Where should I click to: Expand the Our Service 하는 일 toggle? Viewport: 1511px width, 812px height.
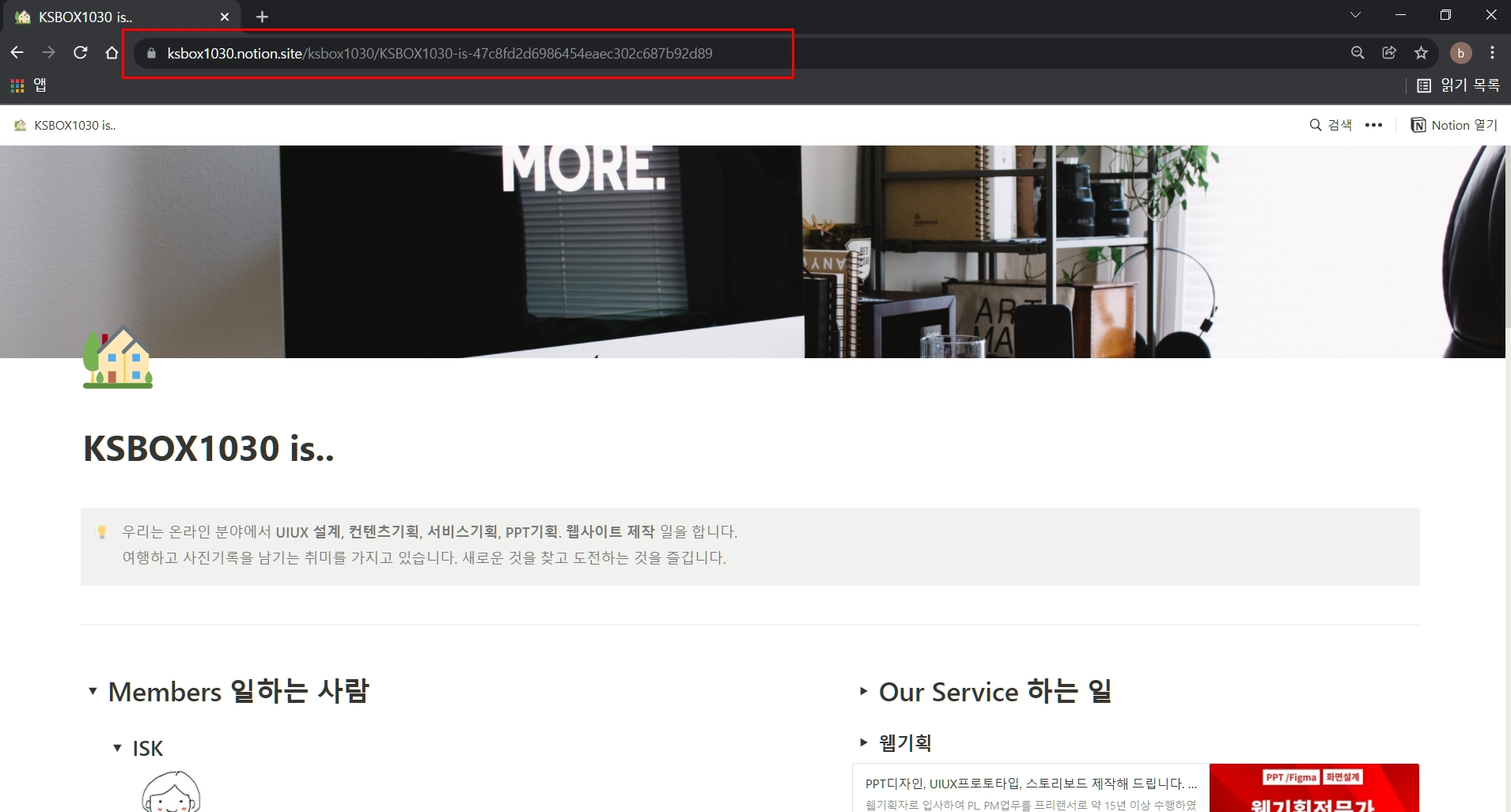(x=864, y=691)
